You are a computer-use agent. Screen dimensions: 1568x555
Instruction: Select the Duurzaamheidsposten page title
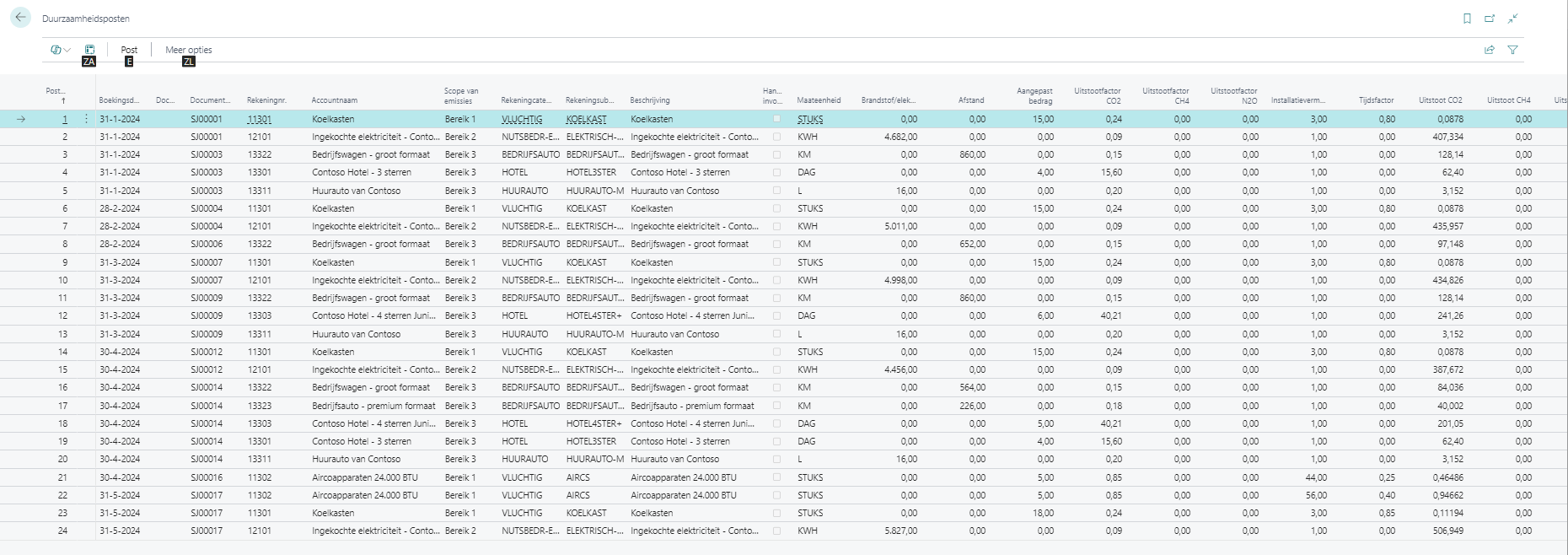[x=86, y=19]
